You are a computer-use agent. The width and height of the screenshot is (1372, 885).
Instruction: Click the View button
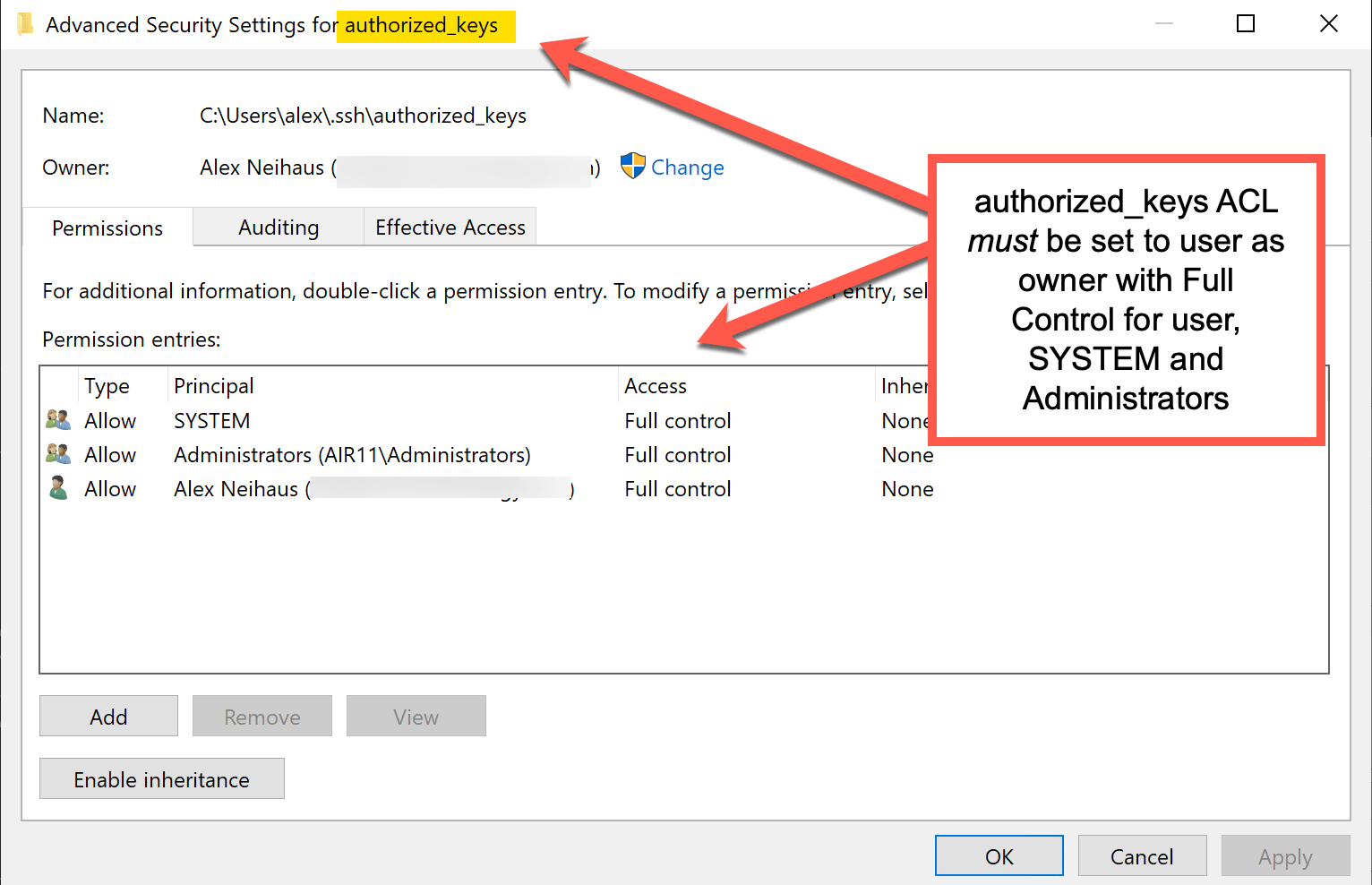coord(416,716)
